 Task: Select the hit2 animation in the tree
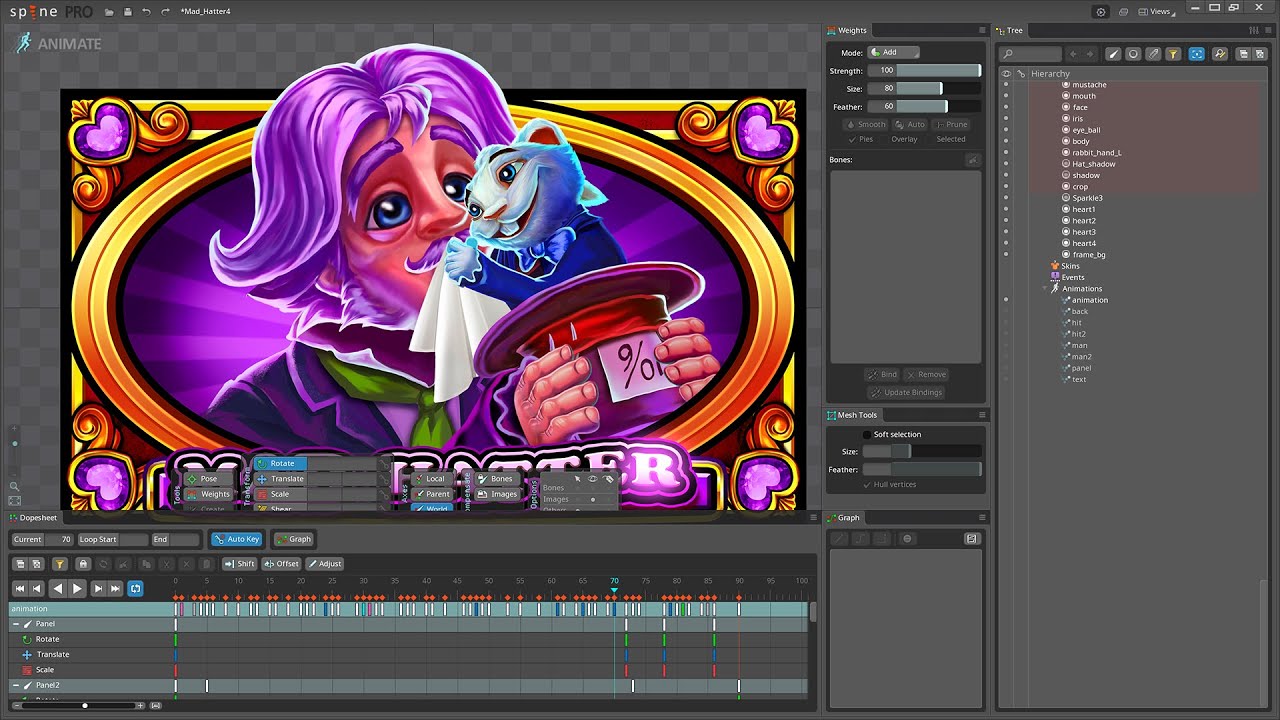point(1078,334)
